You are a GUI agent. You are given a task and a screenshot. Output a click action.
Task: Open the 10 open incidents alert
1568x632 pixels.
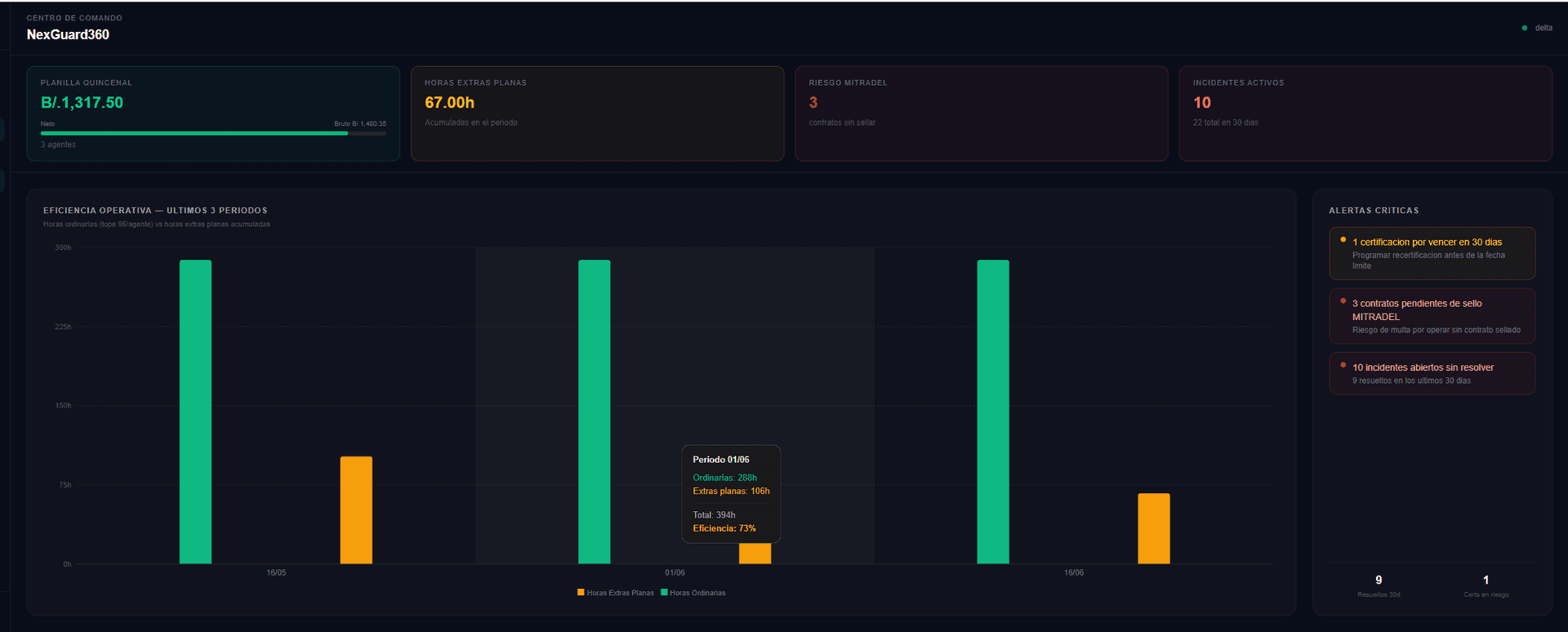click(x=1432, y=373)
